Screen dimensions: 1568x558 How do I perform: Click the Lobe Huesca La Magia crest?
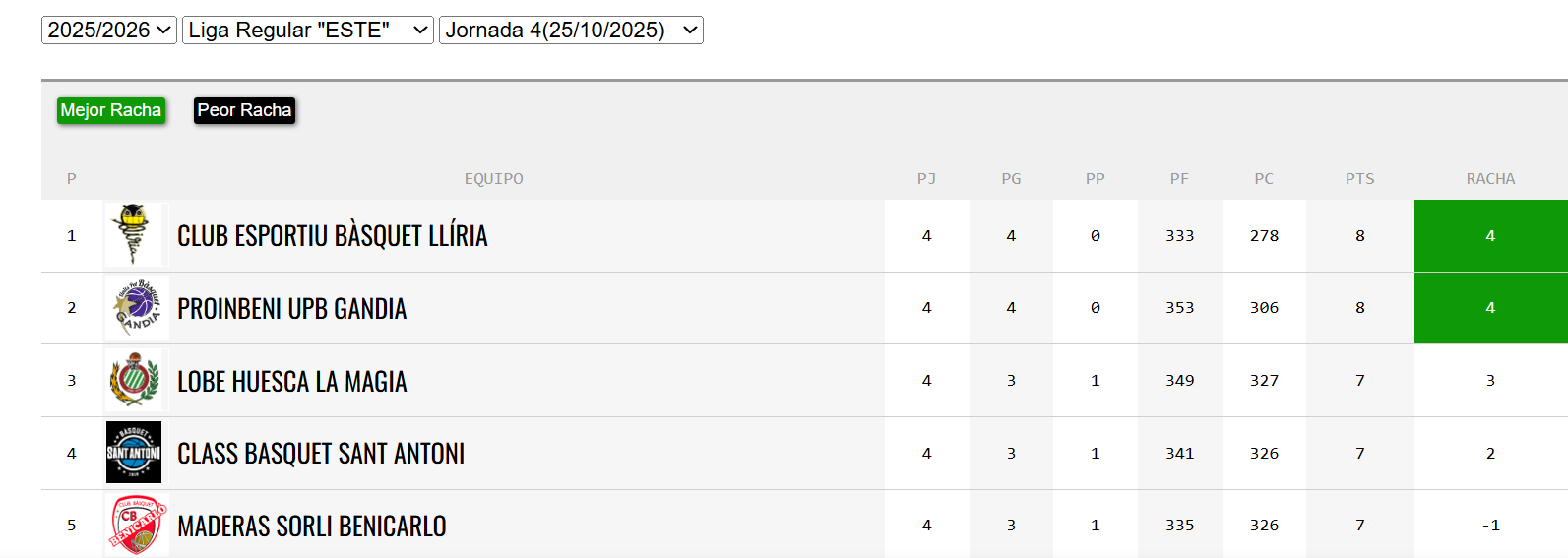click(x=135, y=381)
